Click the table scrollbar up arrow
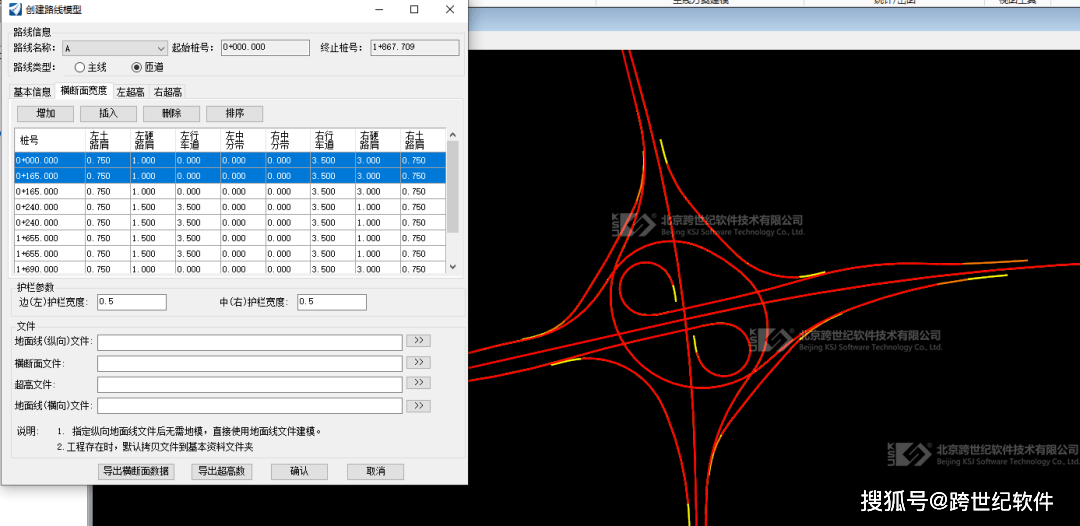This screenshot has height=526, width=1080. tap(453, 134)
